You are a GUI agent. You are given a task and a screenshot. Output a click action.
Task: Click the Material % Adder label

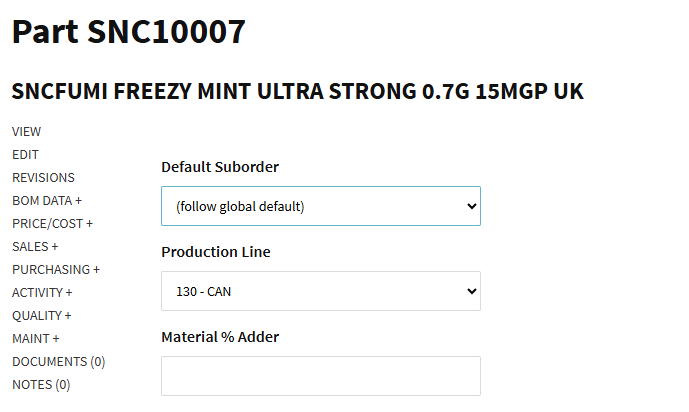(220, 337)
